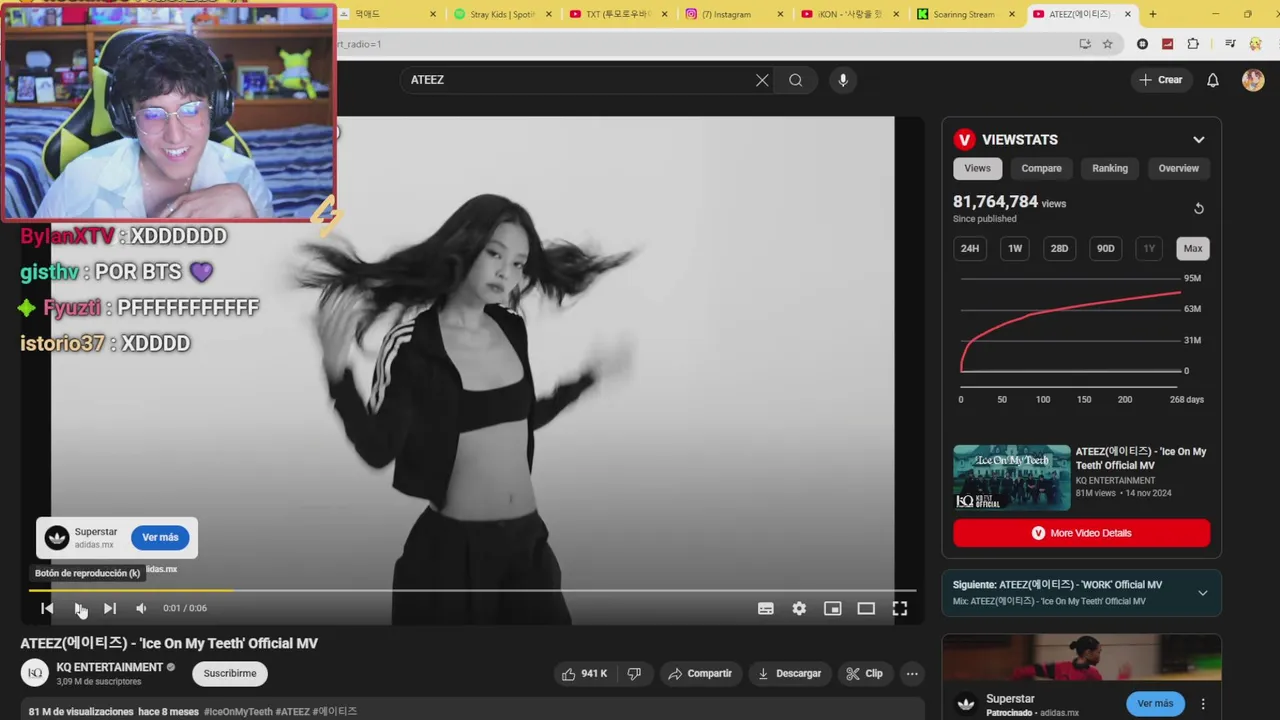Viewport: 1280px width, 720px height.
Task: Enter fullscreen mode
Action: coord(900,608)
